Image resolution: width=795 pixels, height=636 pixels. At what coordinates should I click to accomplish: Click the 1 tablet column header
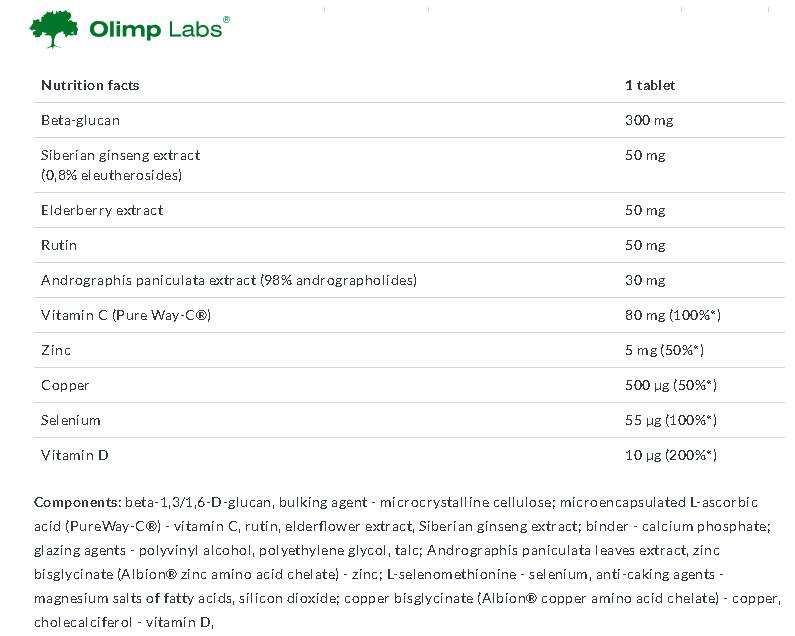pyautogui.click(x=649, y=85)
